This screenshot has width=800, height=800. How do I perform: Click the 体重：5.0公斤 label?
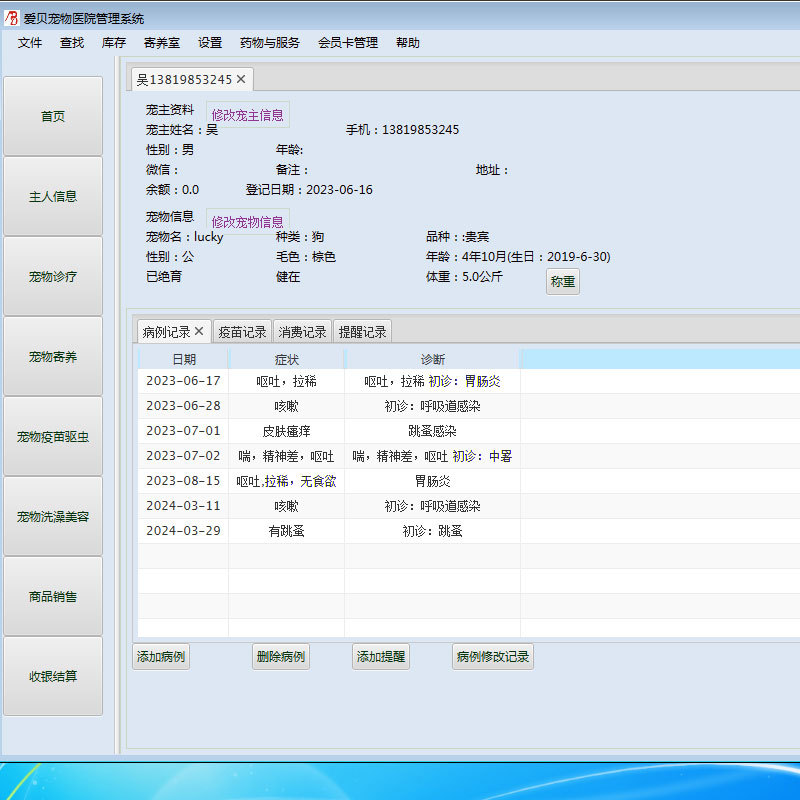tap(464, 277)
